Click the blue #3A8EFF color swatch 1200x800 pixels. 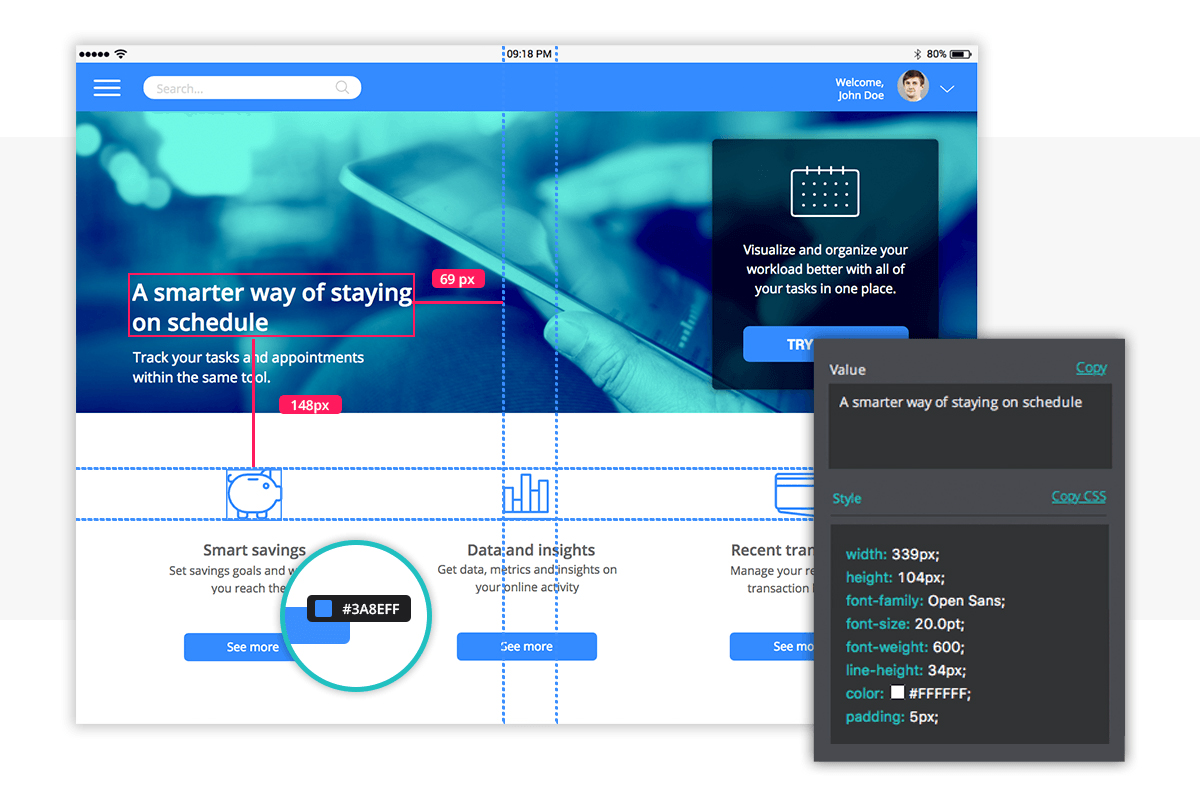tap(324, 609)
